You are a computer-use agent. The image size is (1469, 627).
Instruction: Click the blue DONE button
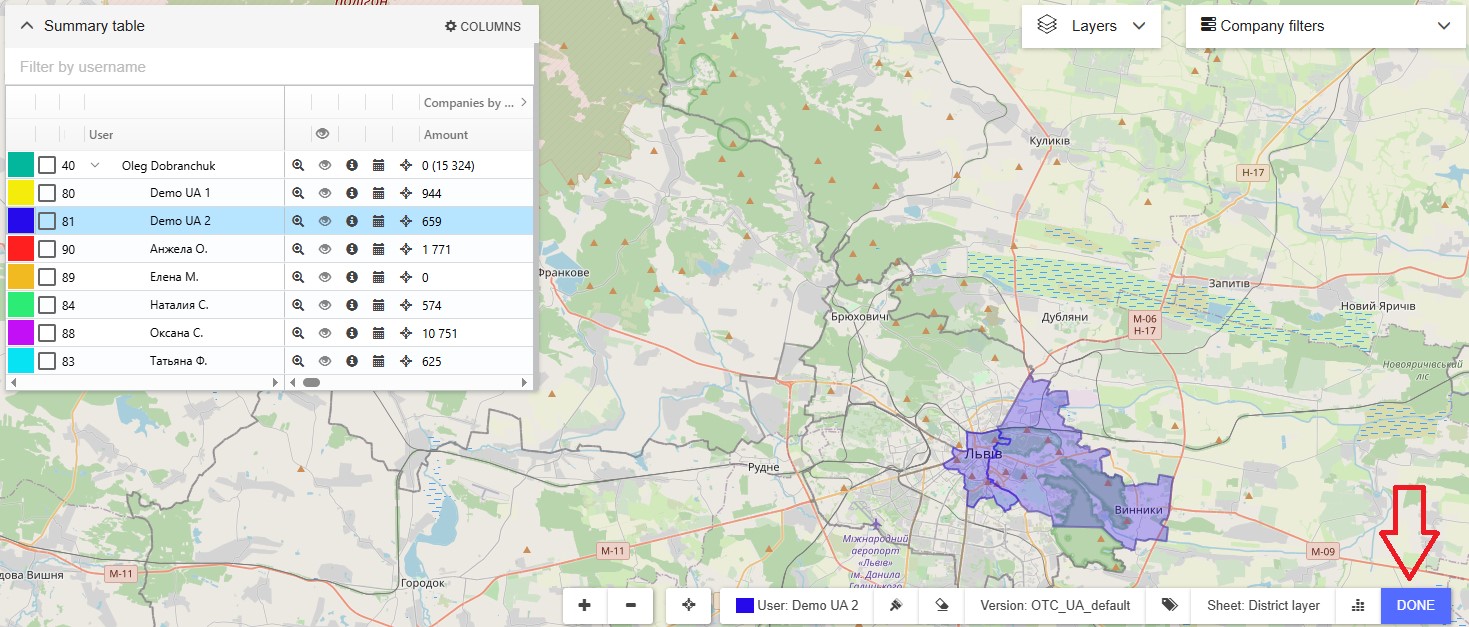[1415, 605]
